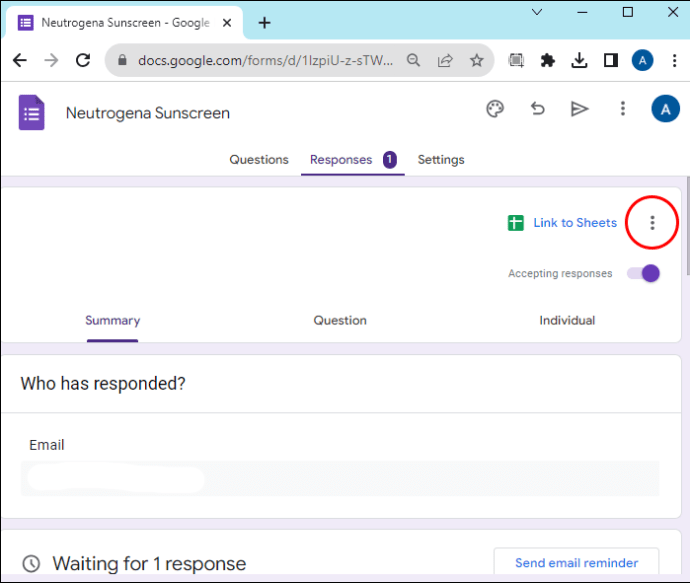Click the page vertical scrollbar
The image size is (690, 583).
point(687,226)
